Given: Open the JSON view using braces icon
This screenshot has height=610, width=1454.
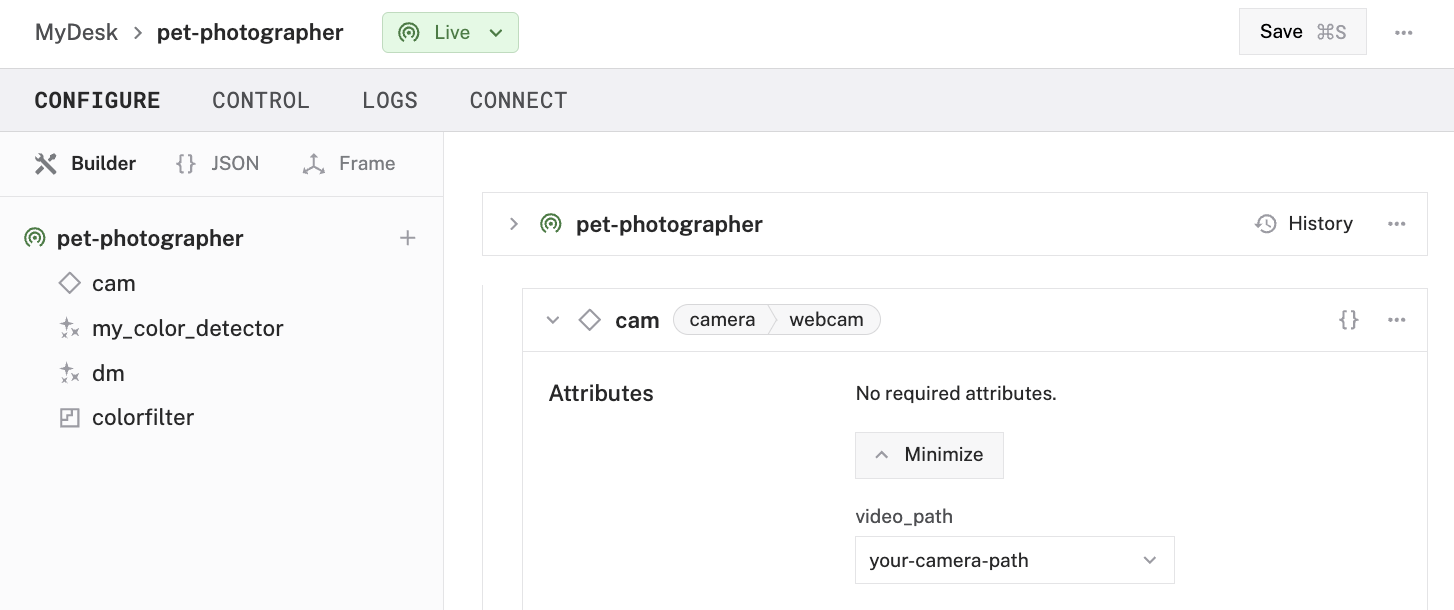Looking at the screenshot, I should click(x=186, y=163).
